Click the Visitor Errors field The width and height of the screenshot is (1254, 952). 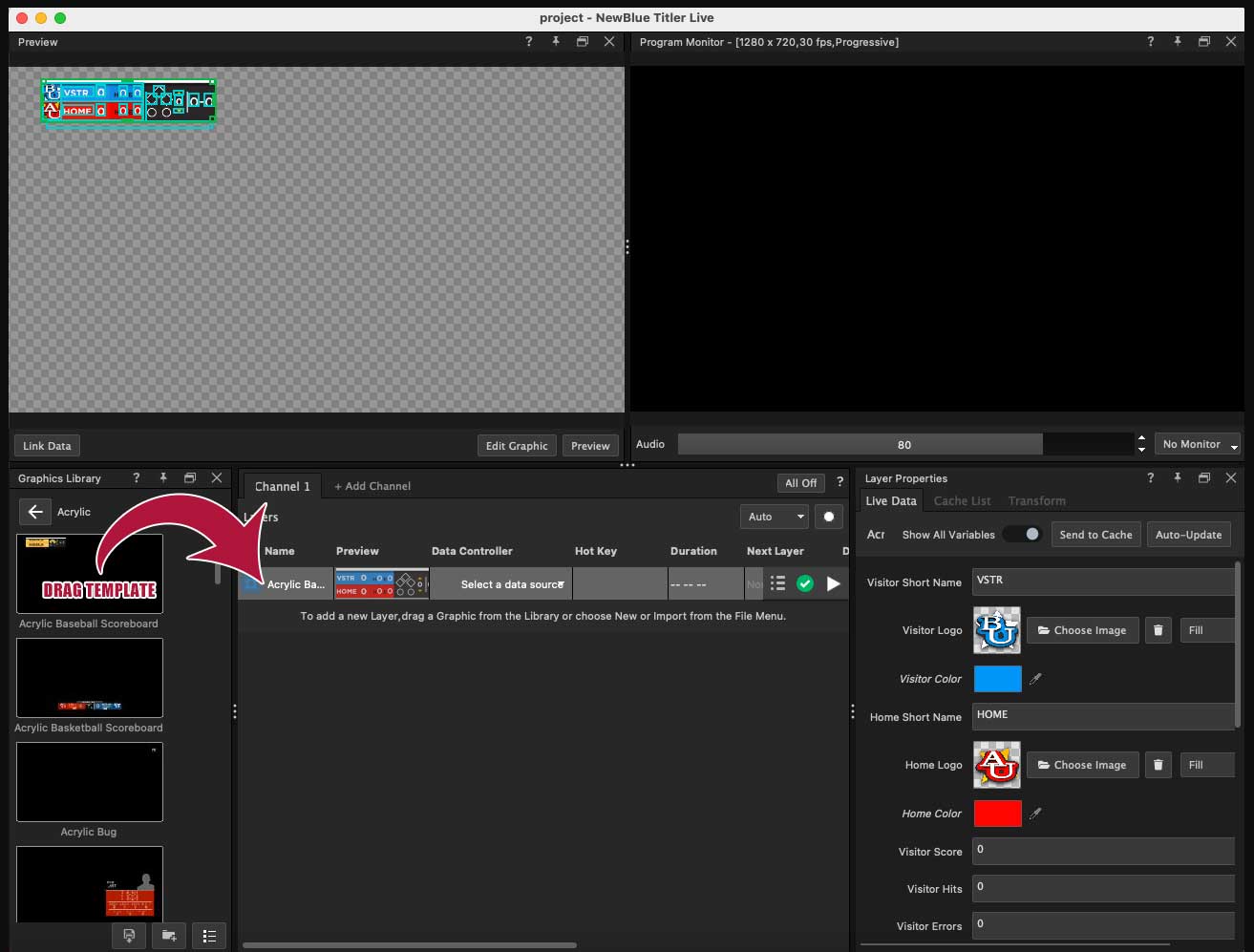click(x=1103, y=925)
